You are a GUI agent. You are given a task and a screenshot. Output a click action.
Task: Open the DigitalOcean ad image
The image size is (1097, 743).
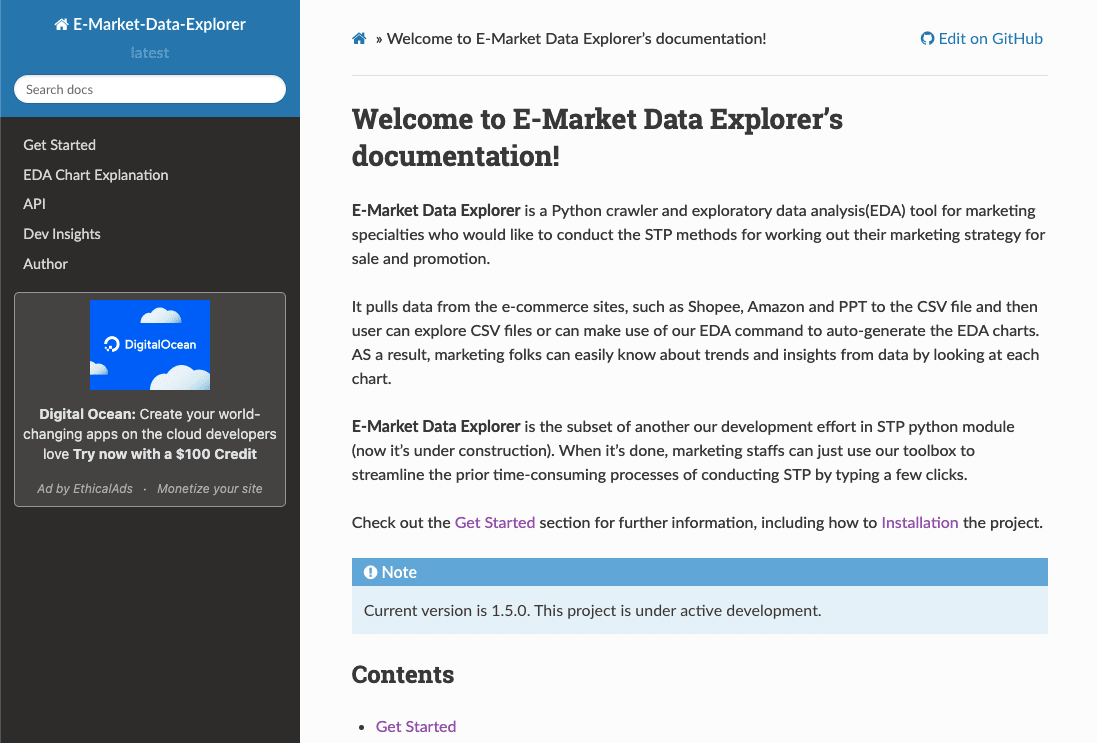tap(150, 345)
